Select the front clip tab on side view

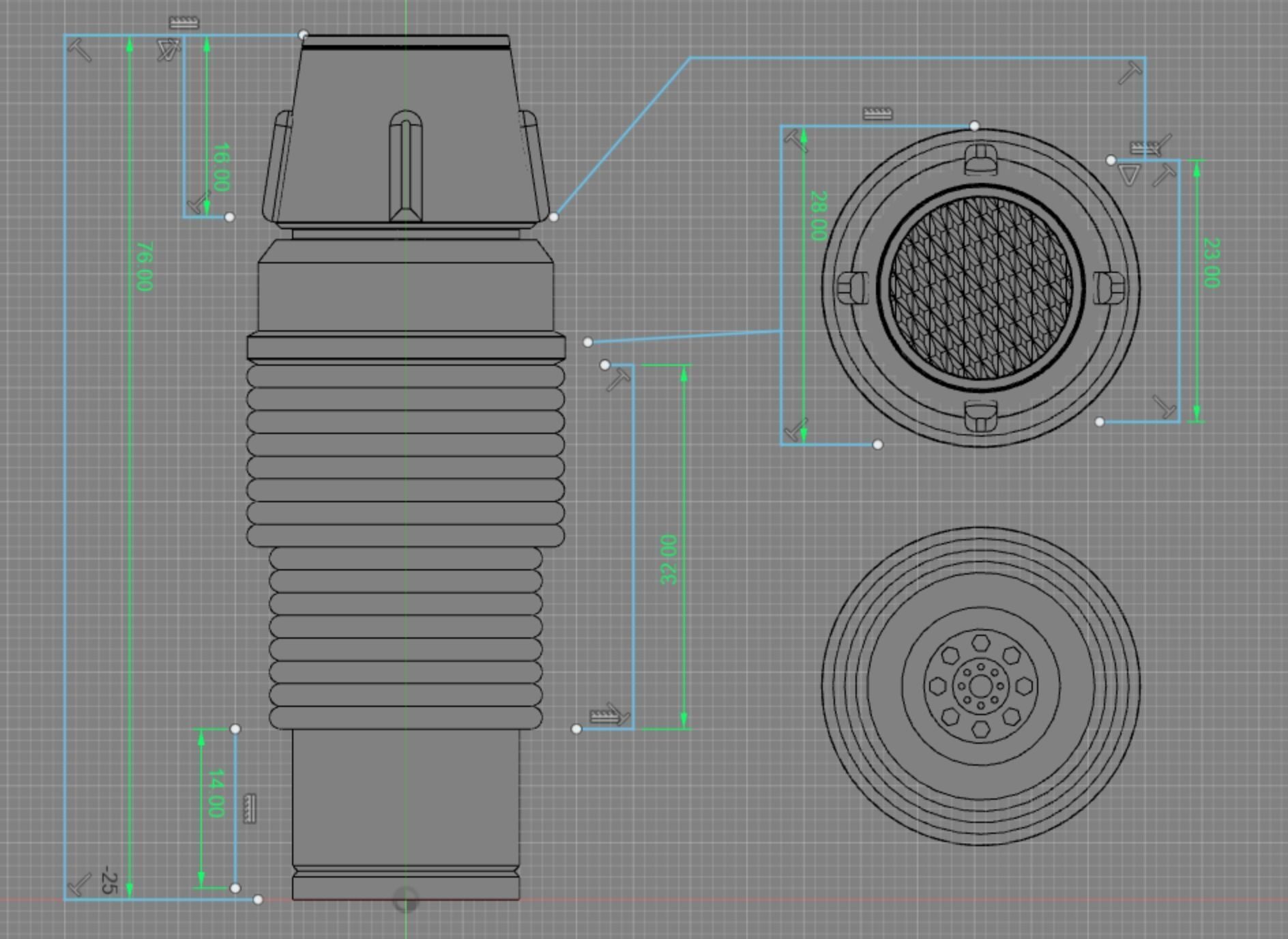pos(405,166)
